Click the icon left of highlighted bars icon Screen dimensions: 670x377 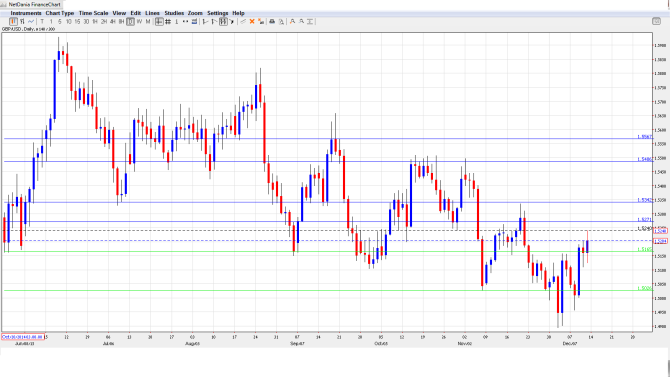(214, 21)
